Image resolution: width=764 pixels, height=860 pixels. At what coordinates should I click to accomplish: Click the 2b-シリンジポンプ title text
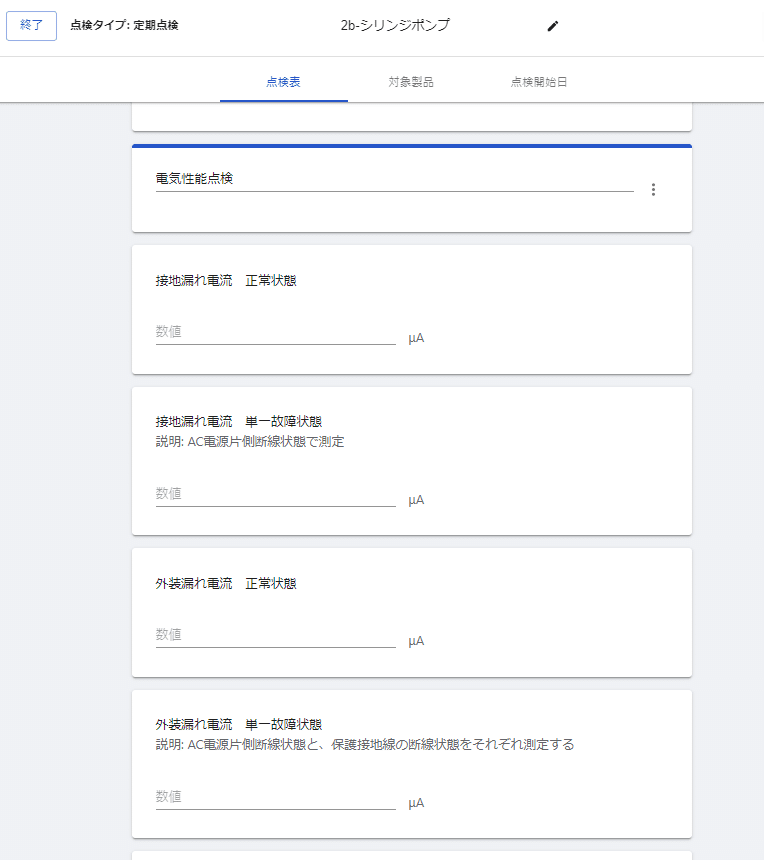(x=395, y=25)
